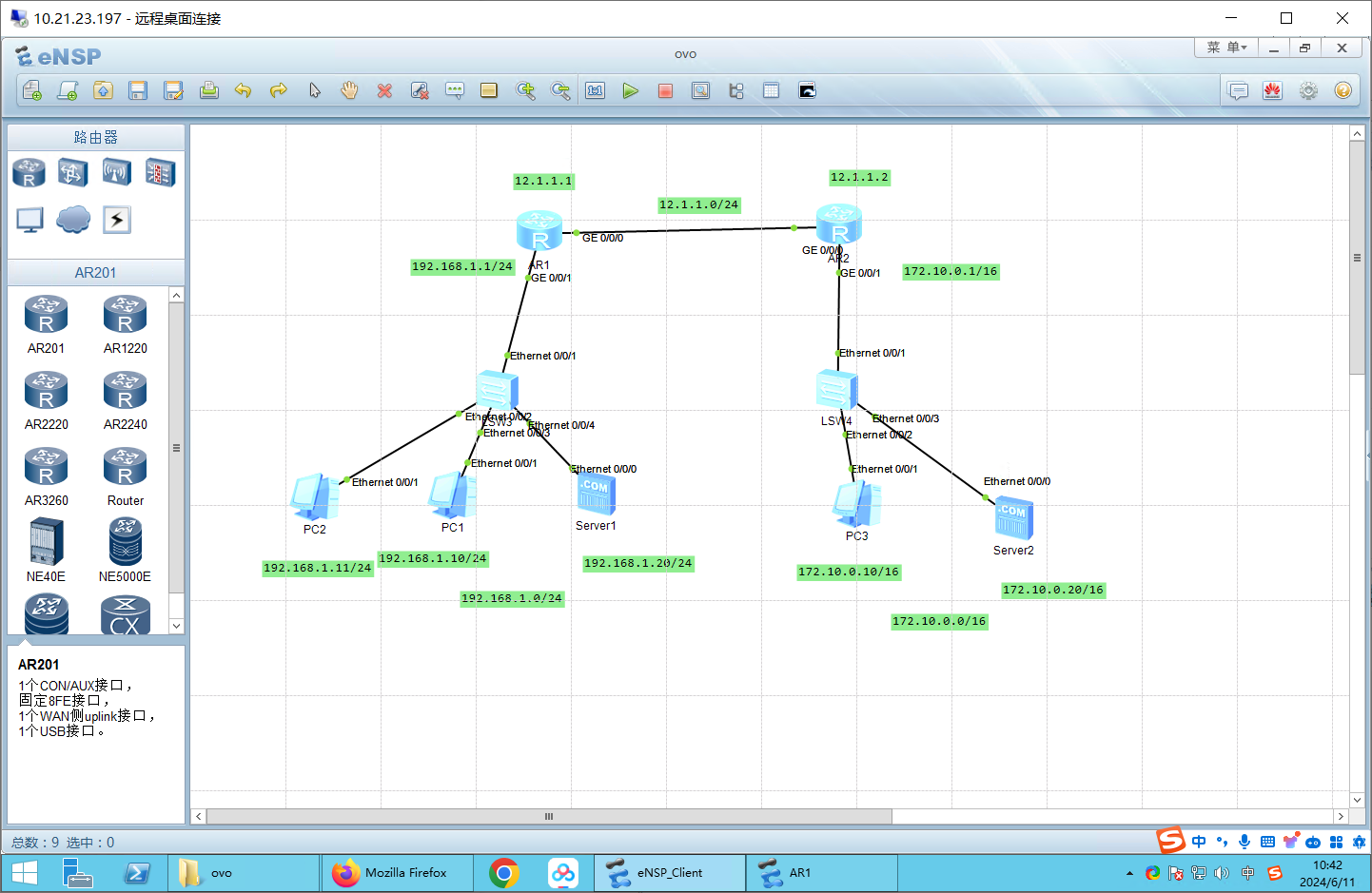Click the Print toolbar icon

pyautogui.click(x=208, y=90)
